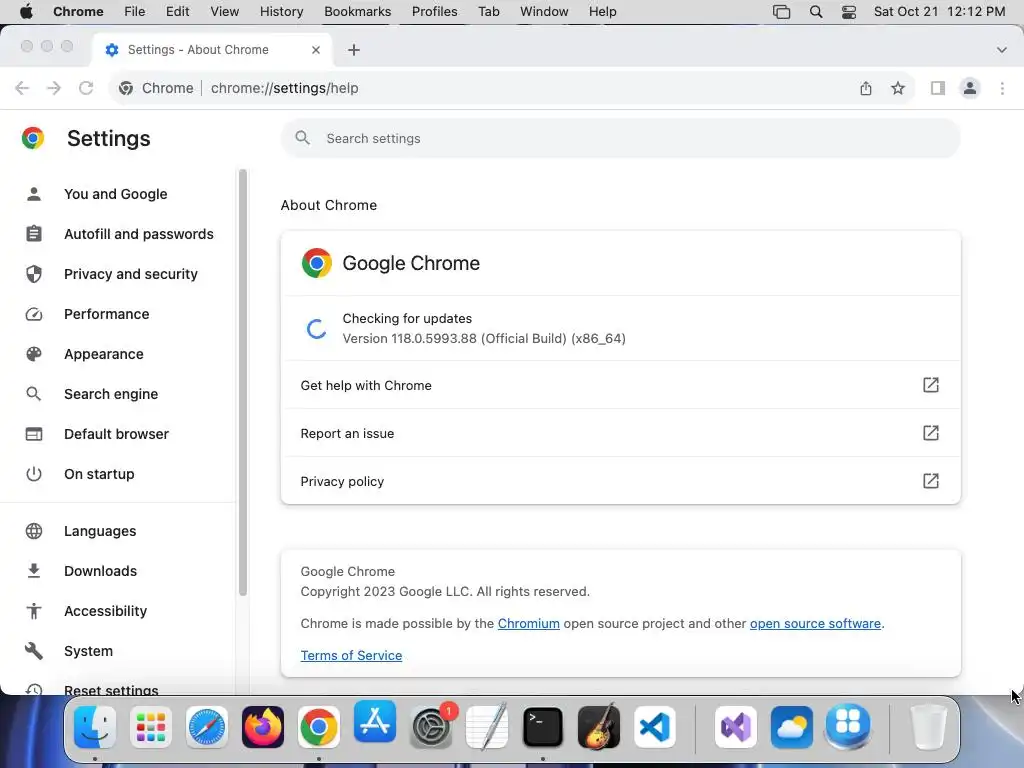
Task: Open Control Center in menu bar
Action: (849, 12)
